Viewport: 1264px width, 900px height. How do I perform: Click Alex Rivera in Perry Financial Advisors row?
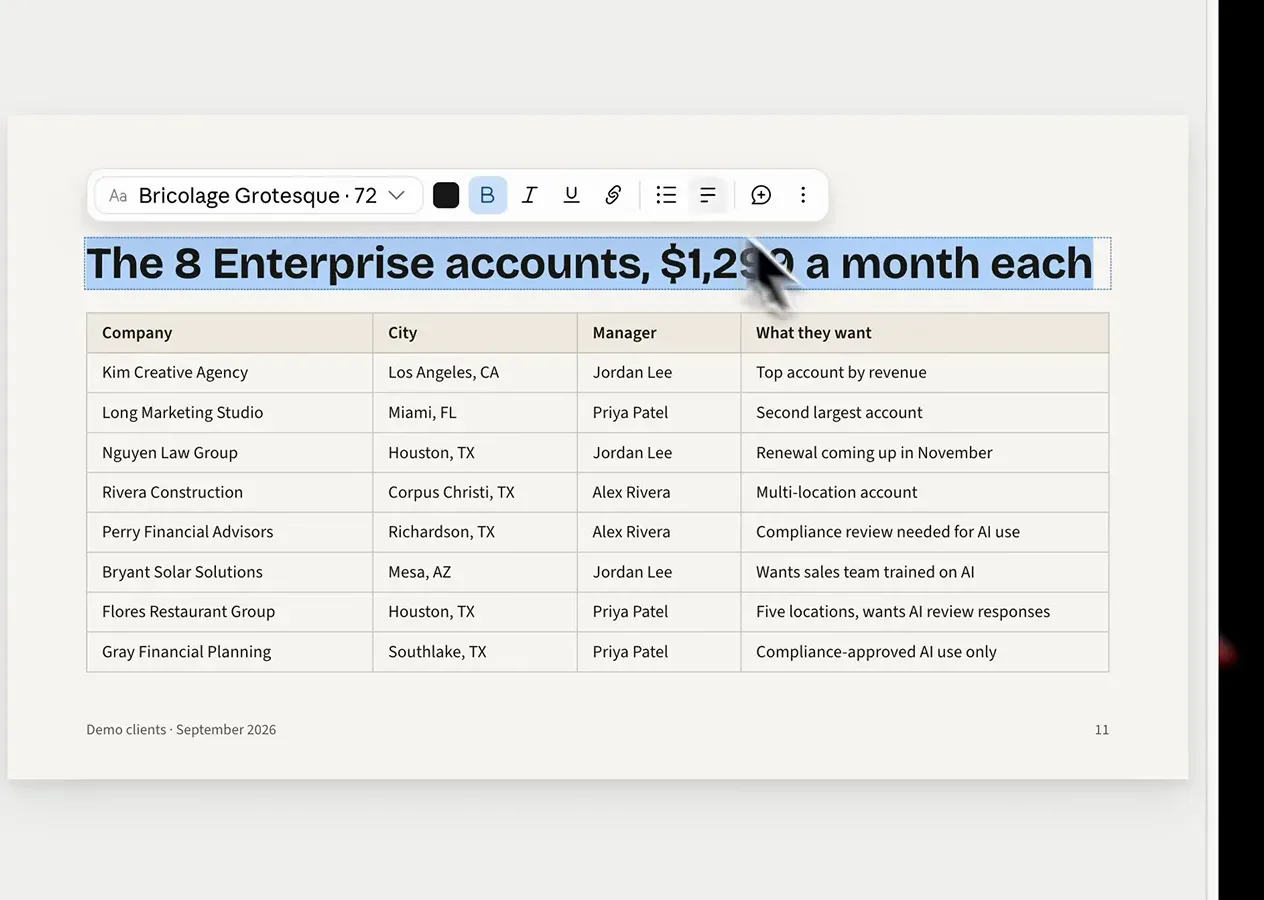[x=659, y=532]
